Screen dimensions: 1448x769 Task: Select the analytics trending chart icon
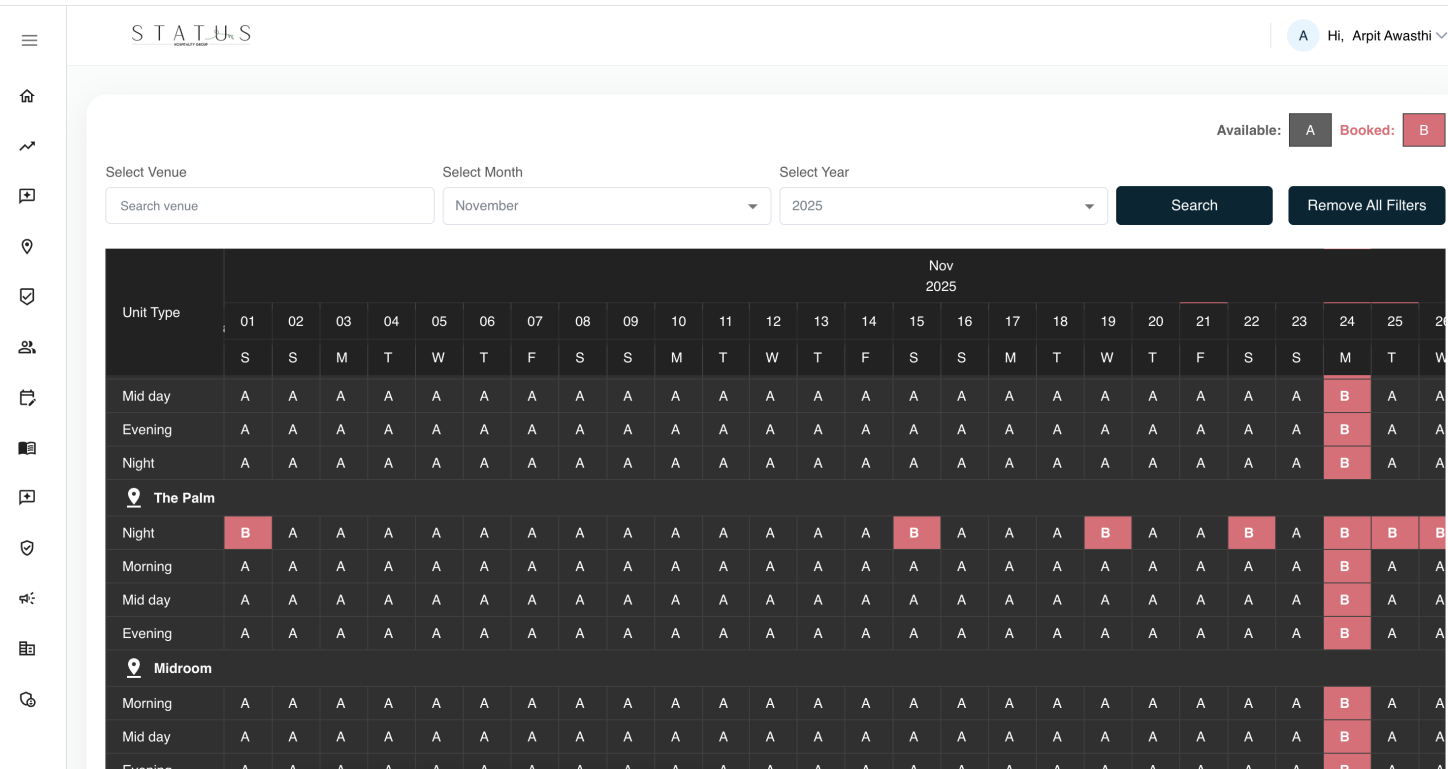29,145
